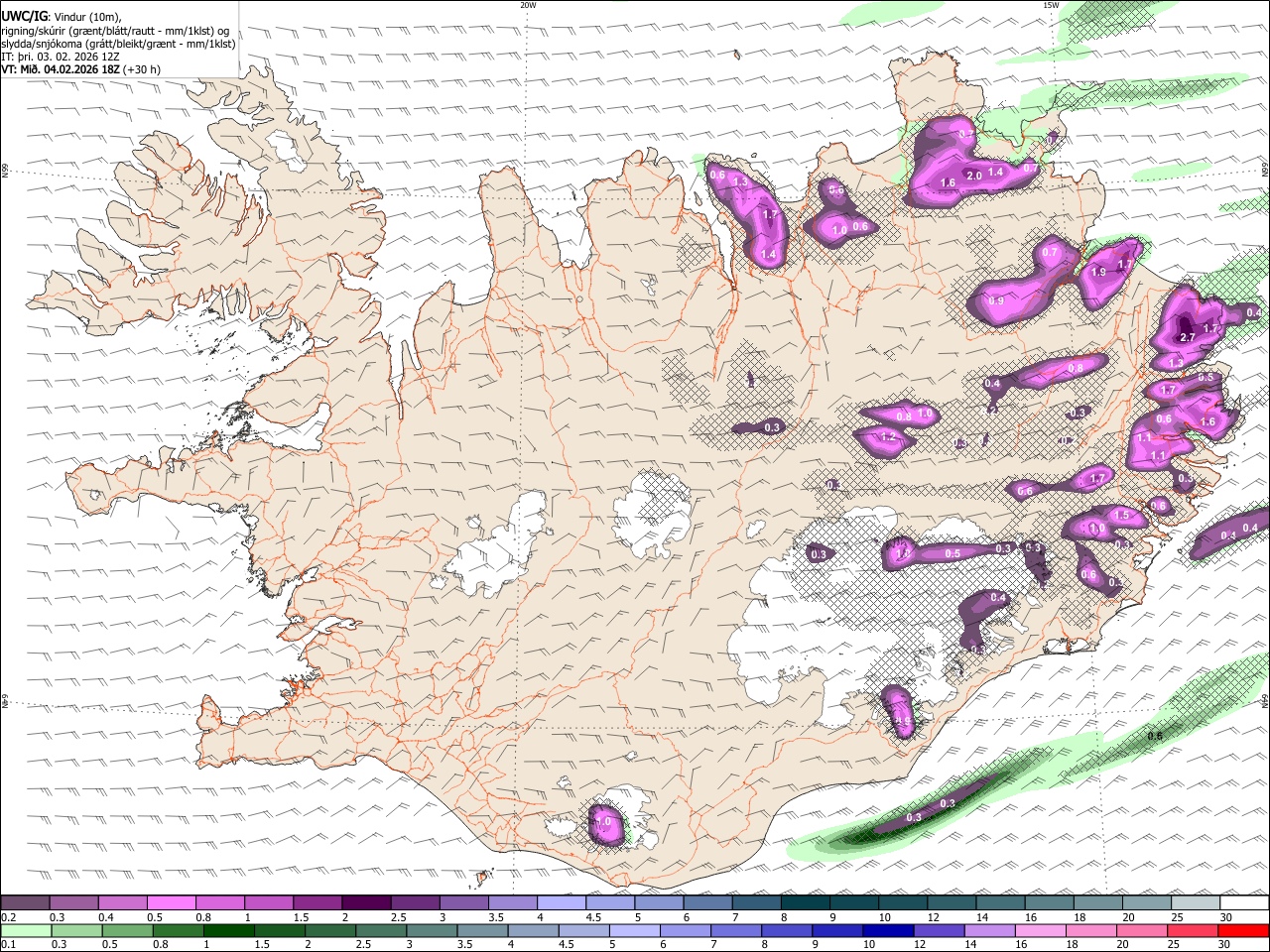
Task: Click the bottom-row blue swatch between 7 and 8
Action: [735, 931]
